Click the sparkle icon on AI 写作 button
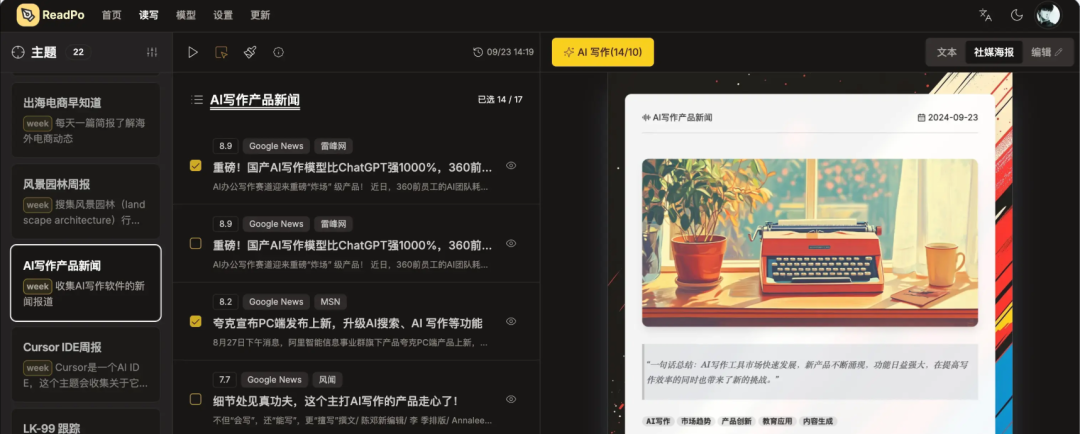1080x434 pixels. 568,52
